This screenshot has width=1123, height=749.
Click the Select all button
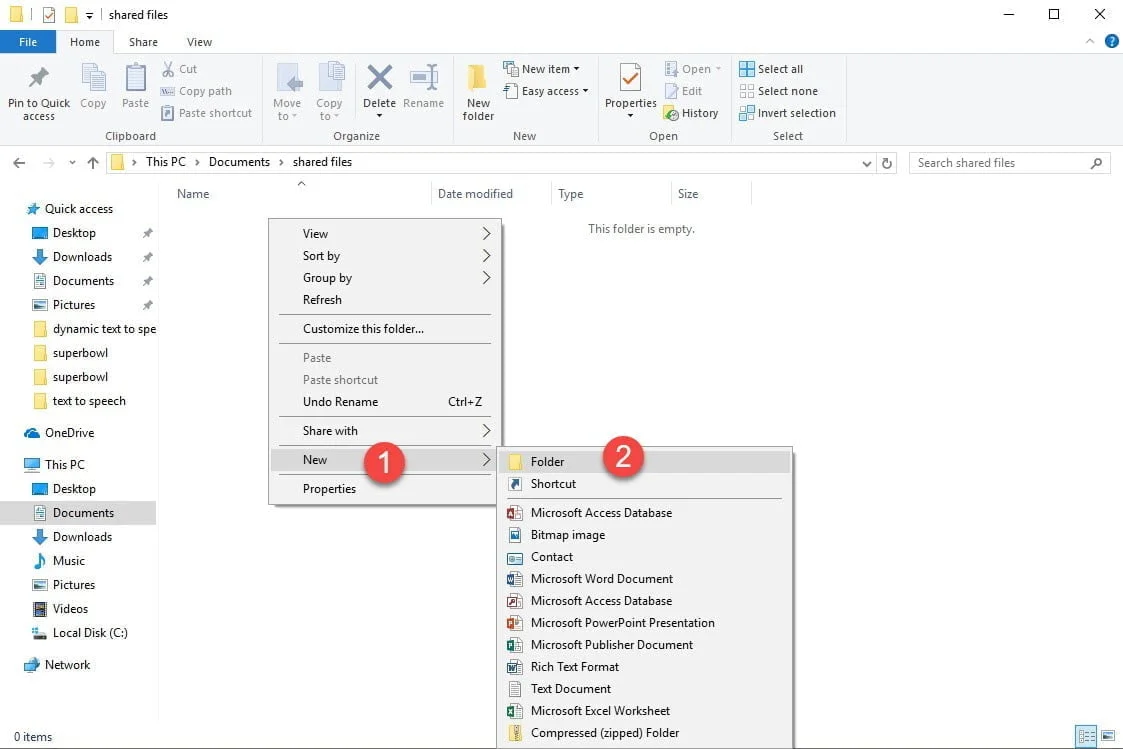pos(778,68)
